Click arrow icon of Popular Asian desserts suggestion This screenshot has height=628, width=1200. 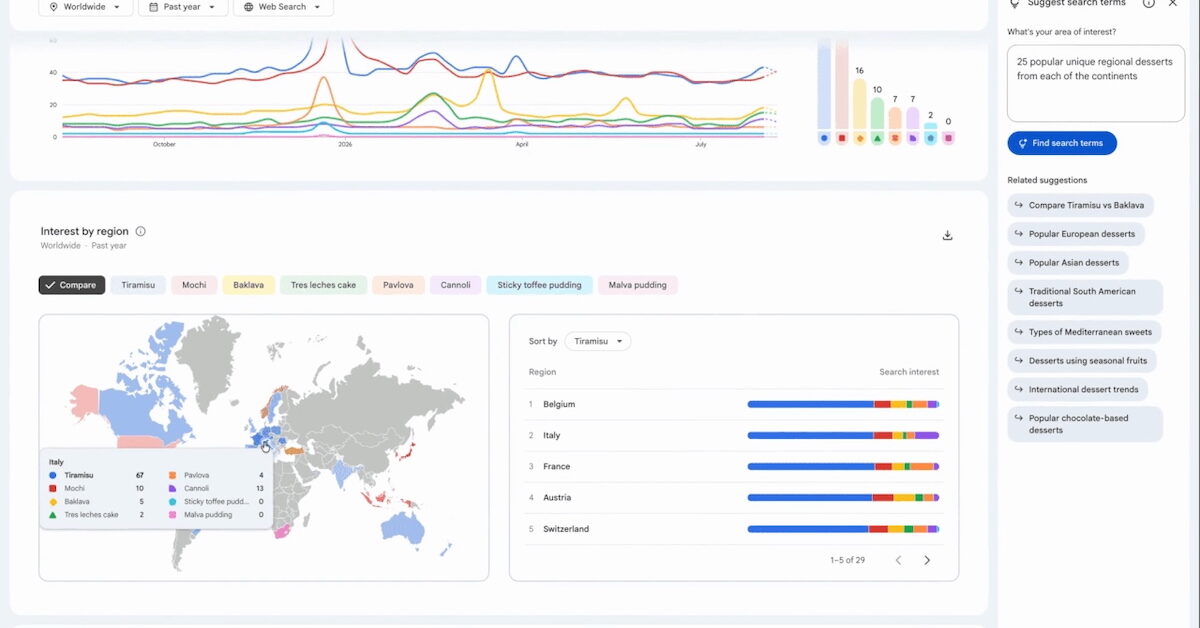tap(1019, 263)
